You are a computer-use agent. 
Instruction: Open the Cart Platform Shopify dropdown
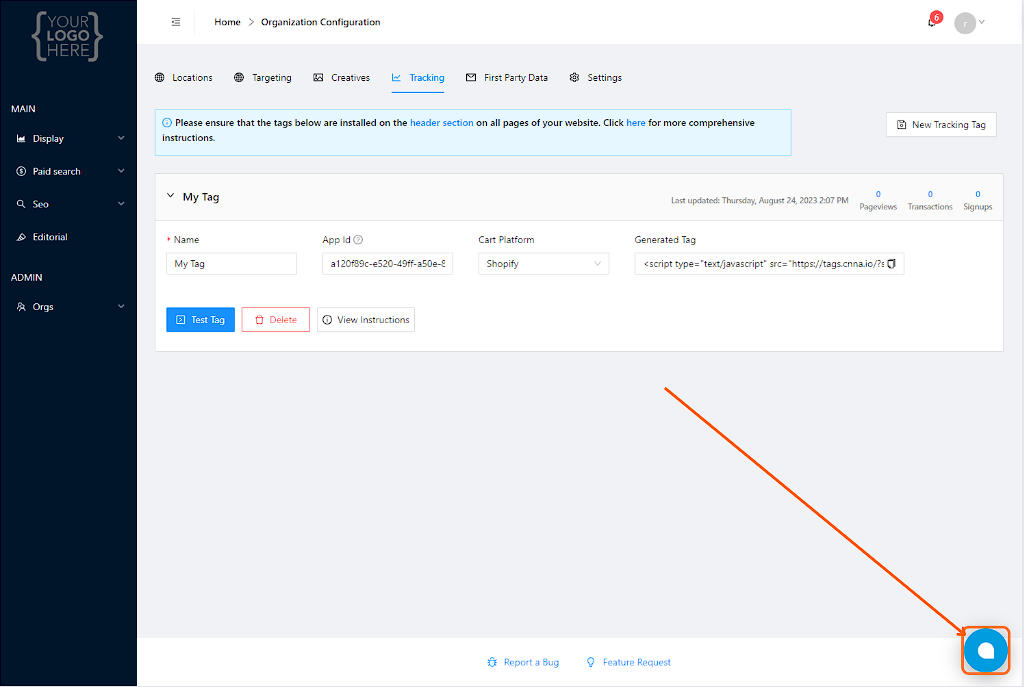click(x=543, y=264)
